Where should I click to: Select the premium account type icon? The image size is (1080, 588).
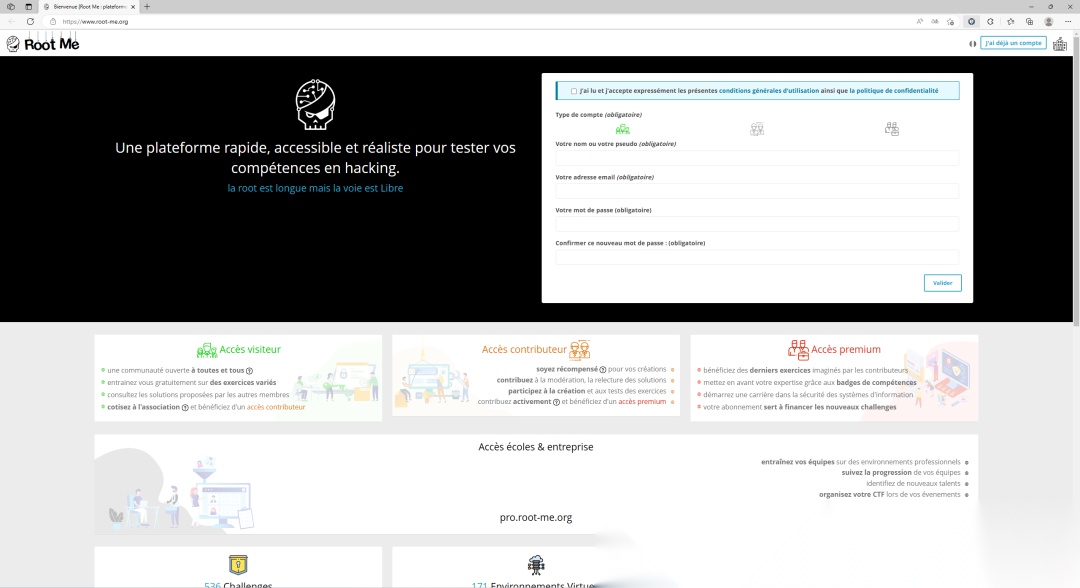pos(892,129)
